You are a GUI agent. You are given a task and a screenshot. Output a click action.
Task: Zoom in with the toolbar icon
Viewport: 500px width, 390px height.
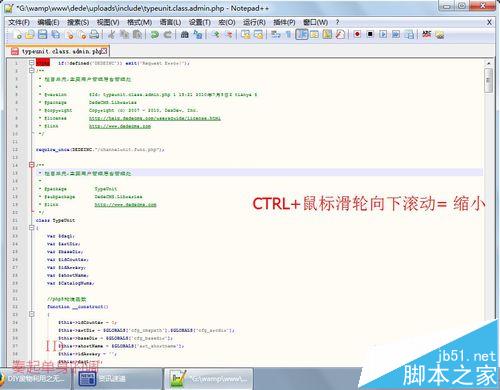point(216,34)
